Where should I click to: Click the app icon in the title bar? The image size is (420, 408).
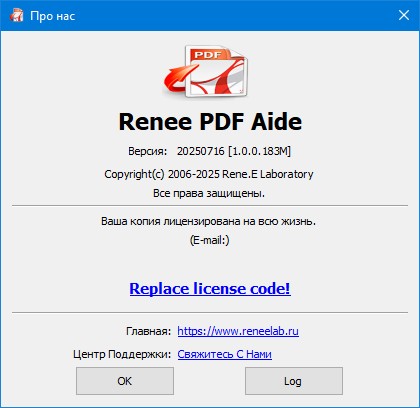(x=16, y=15)
